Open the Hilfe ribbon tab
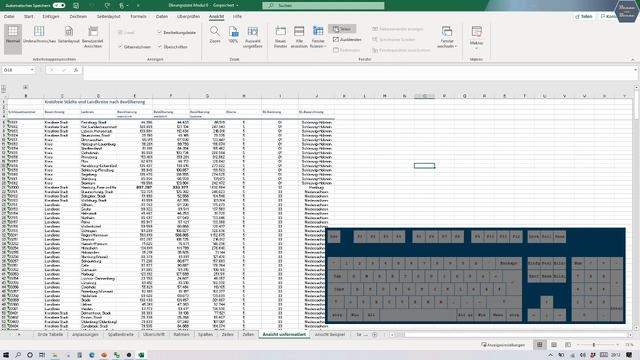The height and width of the screenshot is (360, 640). [x=237, y=17]
